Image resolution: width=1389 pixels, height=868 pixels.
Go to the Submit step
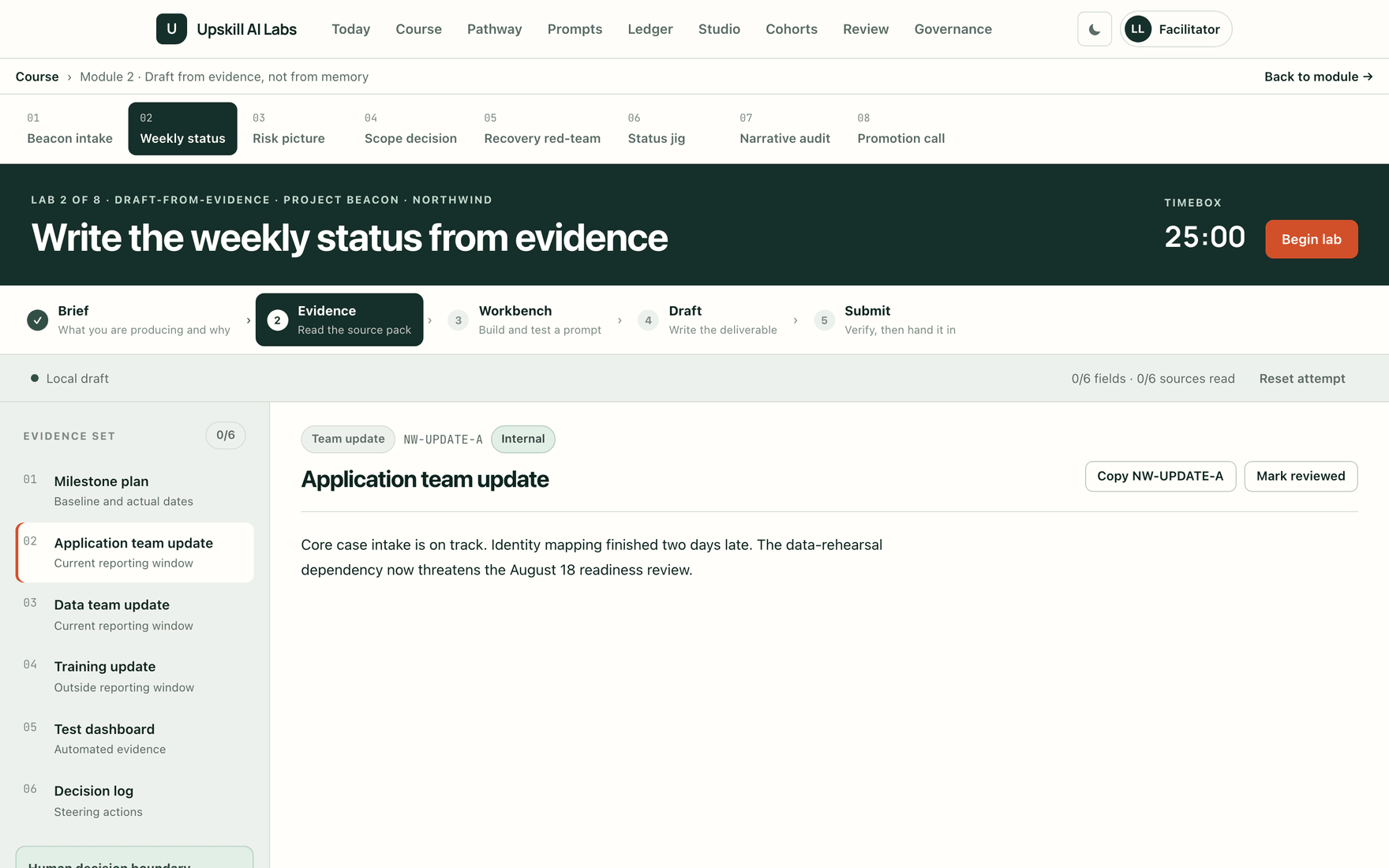[x=886, y=320]
